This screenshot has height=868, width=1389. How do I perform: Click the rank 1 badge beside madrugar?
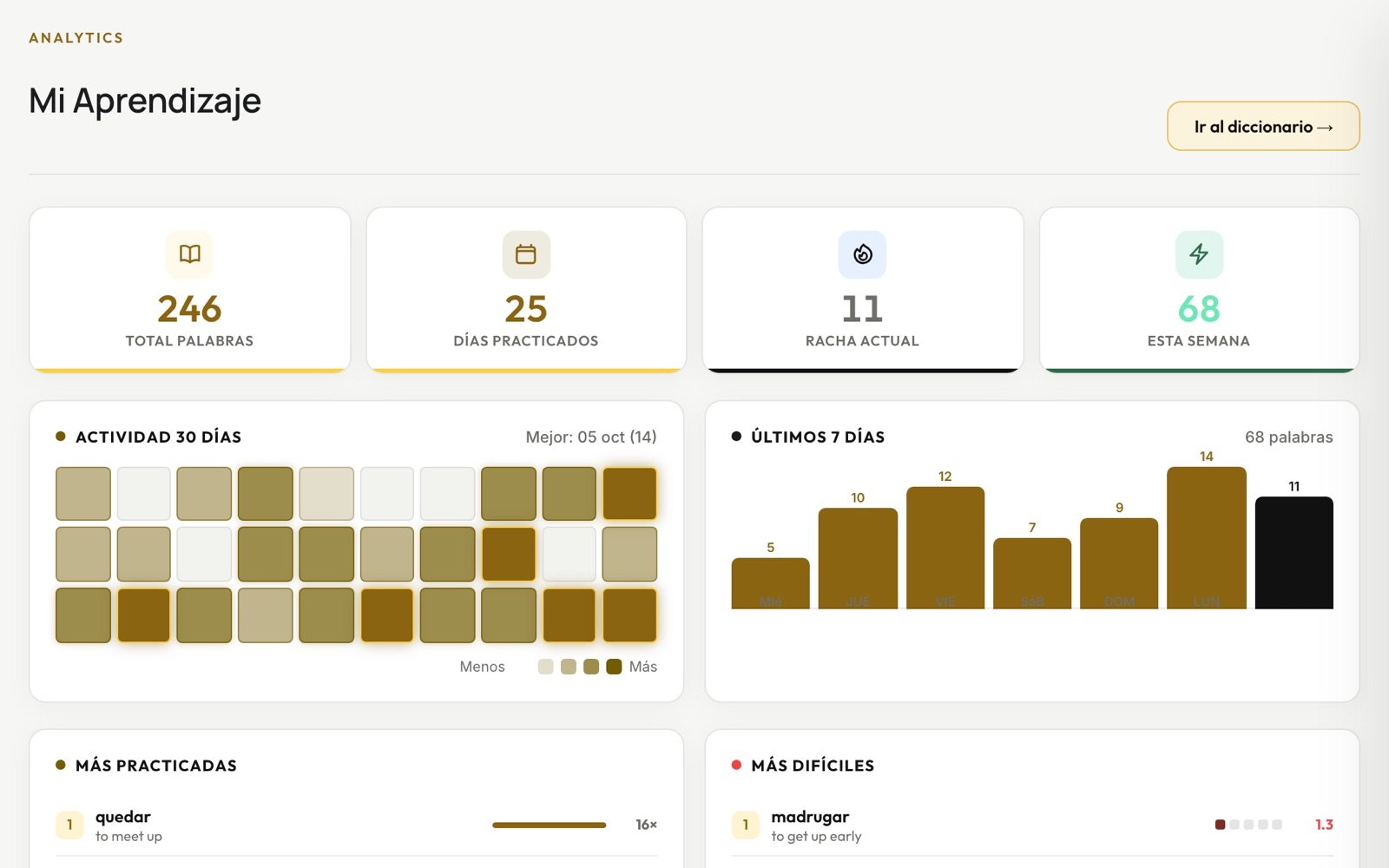point(745,825)
